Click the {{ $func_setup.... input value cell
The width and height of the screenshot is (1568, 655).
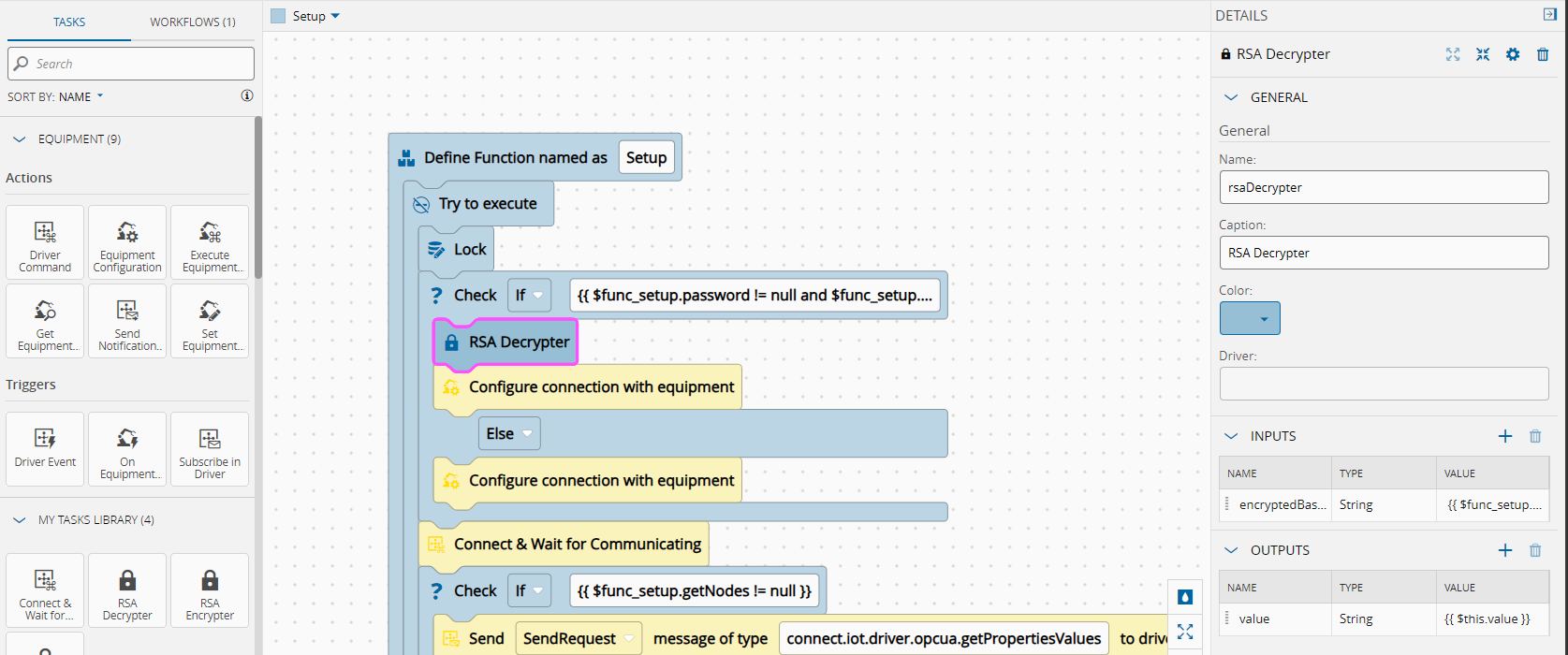tap(1492, 504)
